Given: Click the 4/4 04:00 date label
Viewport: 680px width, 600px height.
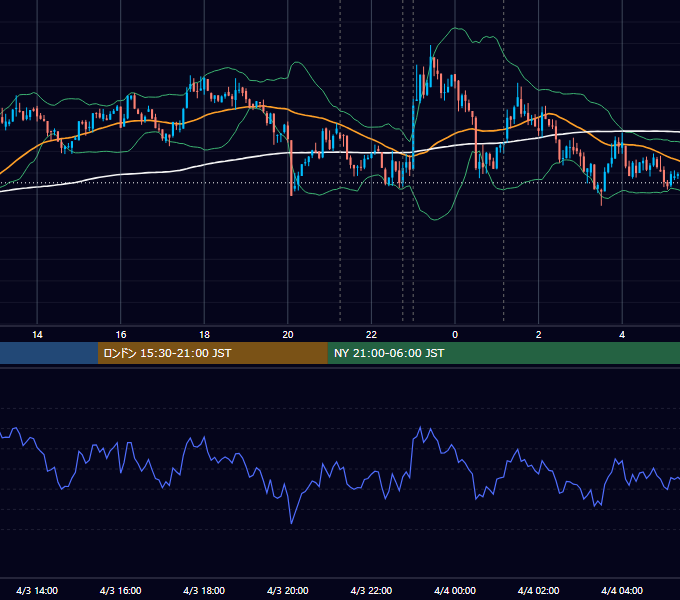Looking at the screenshot, I should (622, 590).
